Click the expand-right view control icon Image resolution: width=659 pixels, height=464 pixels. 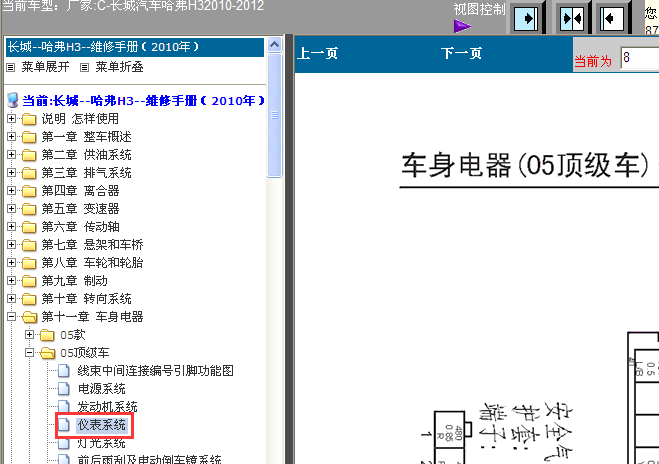point(526,18)
